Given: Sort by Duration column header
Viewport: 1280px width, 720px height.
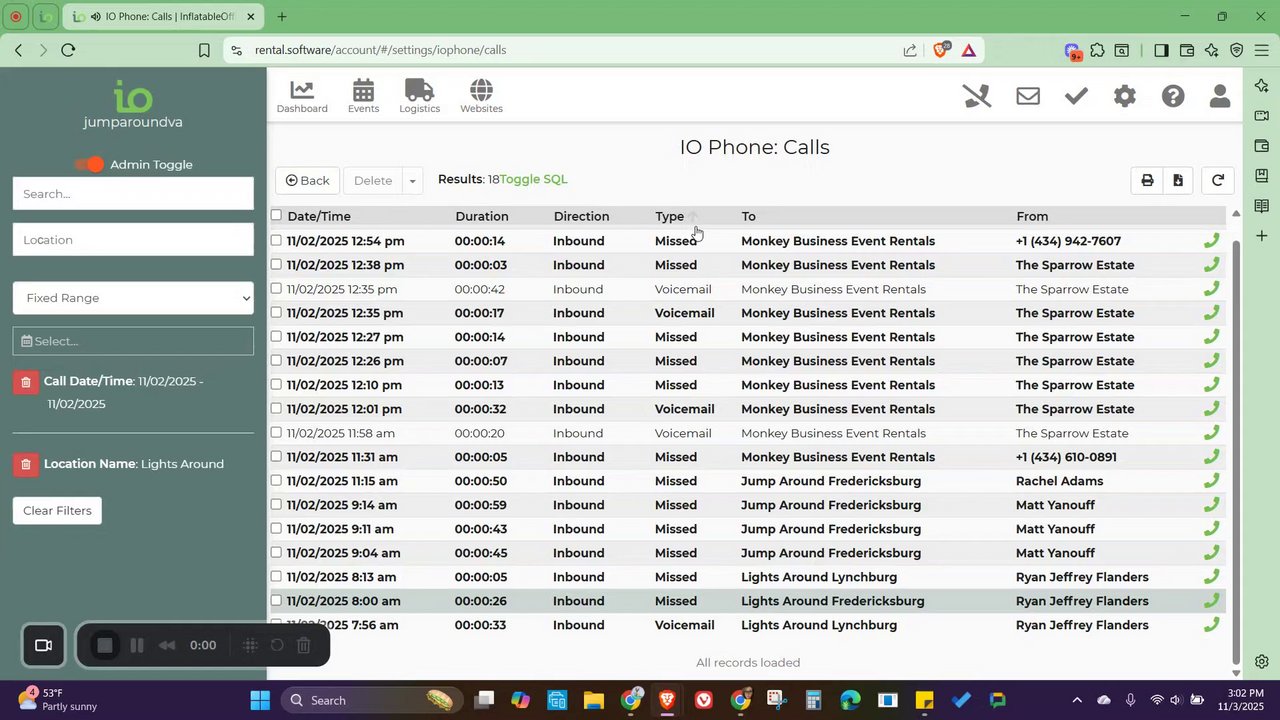Looking at the screenshot, I should click(482, 216).
